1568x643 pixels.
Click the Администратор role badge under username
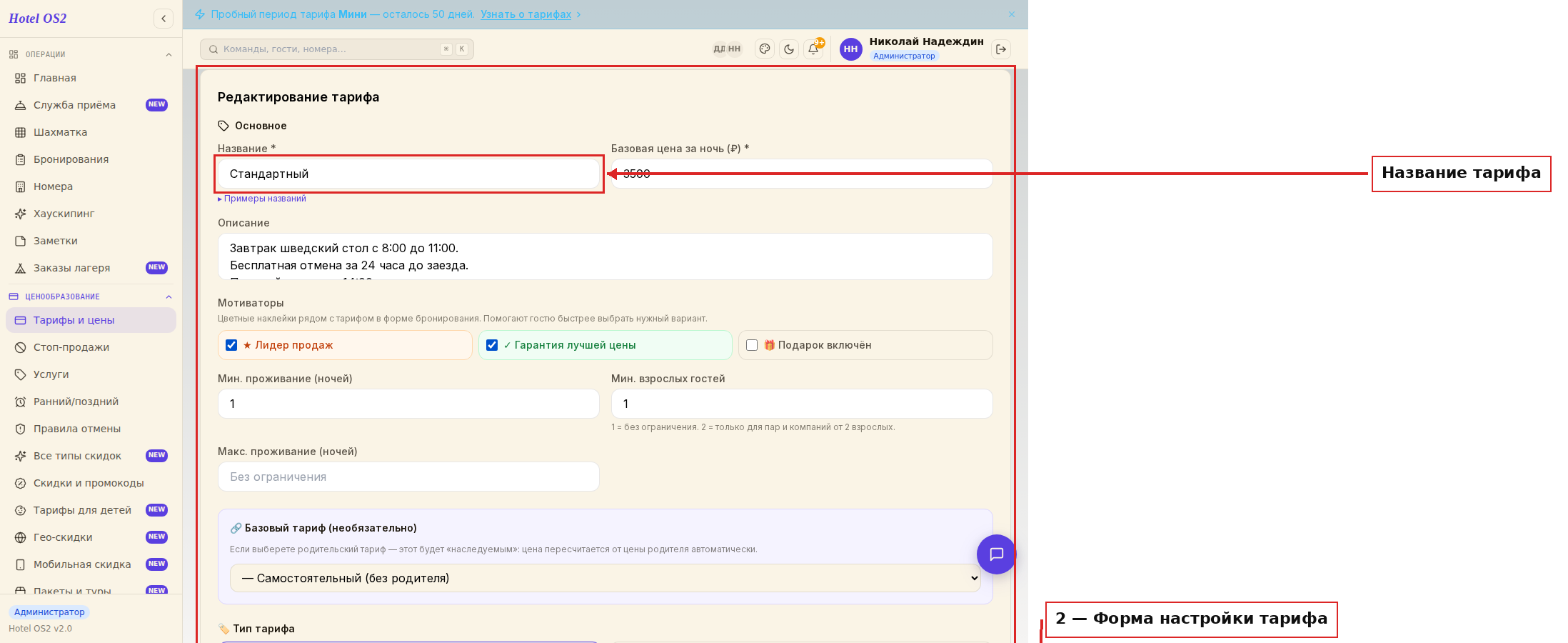[904, 56]
